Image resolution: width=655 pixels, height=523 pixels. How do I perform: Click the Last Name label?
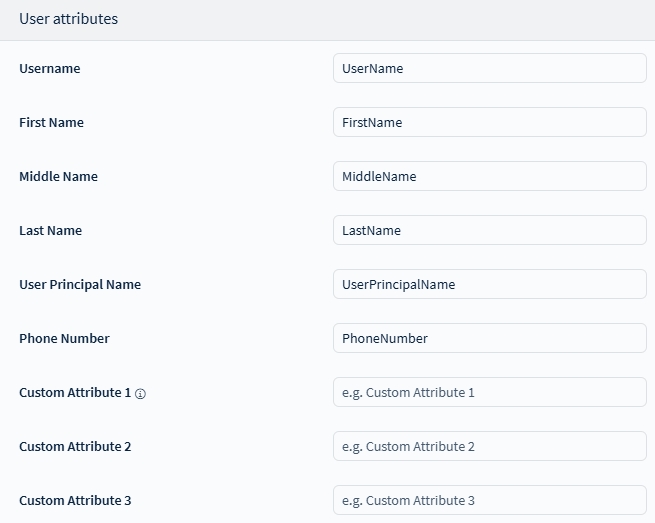(50, 231)
